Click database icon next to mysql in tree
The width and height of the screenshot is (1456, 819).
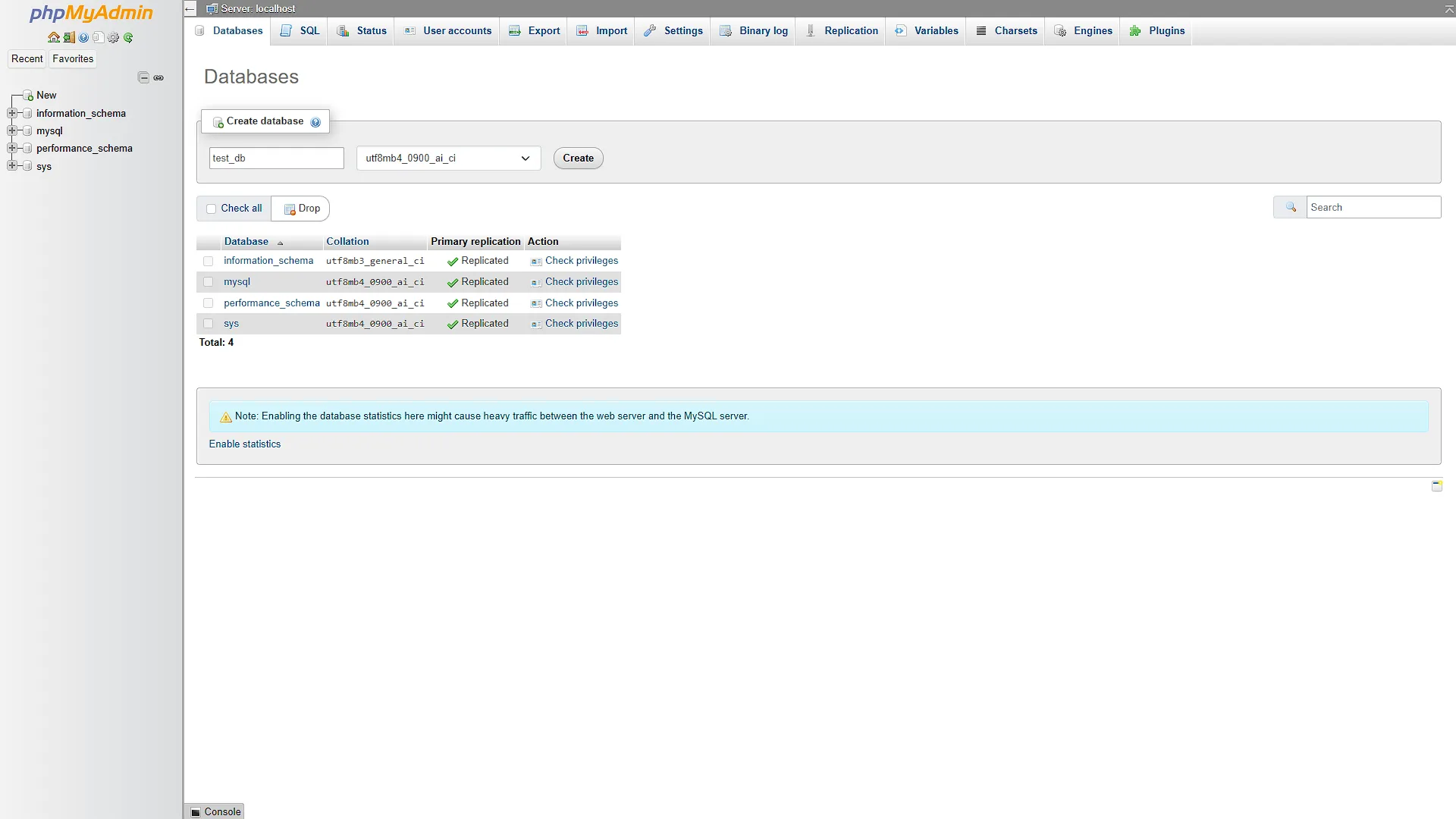pos(28,130)
